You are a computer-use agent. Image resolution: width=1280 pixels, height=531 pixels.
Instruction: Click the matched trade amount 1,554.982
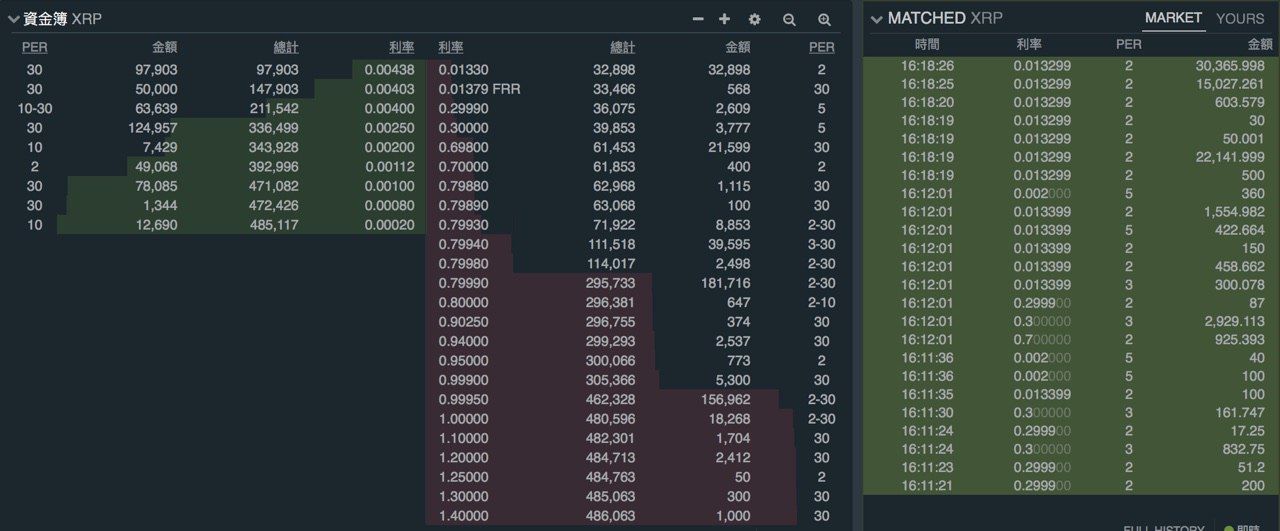[x=1235, y=212]
